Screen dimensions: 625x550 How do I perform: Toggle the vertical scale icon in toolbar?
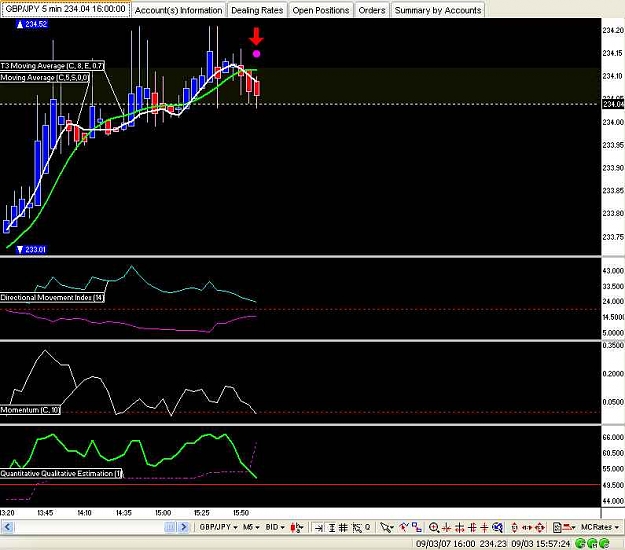pos(331,528)
